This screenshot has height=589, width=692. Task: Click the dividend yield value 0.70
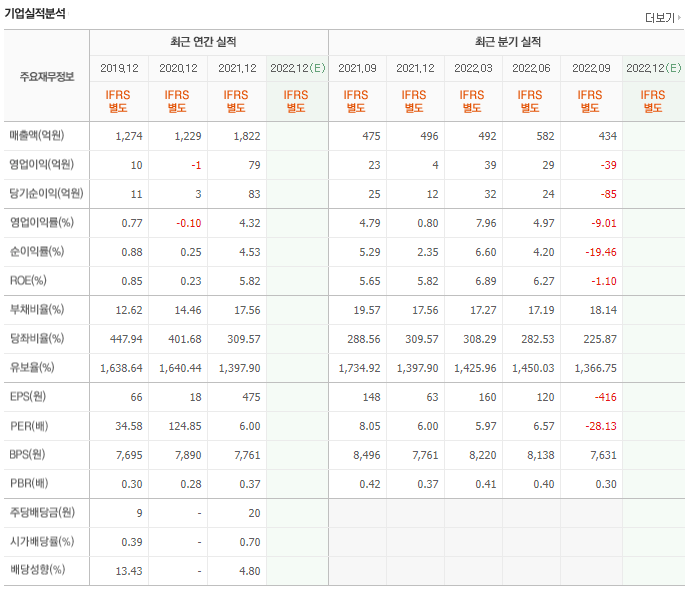pyautogui.click(x=250, y=542)
